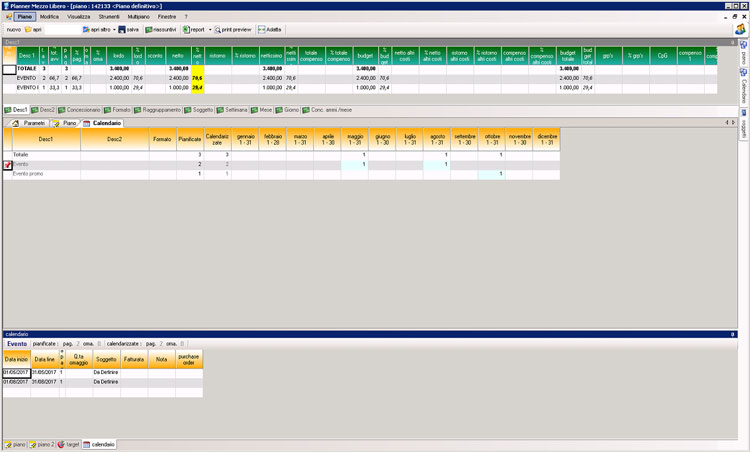Viewport: 750px width, 452px height.
Task: Click the report toolbar icon
Action: coord(186,30)
